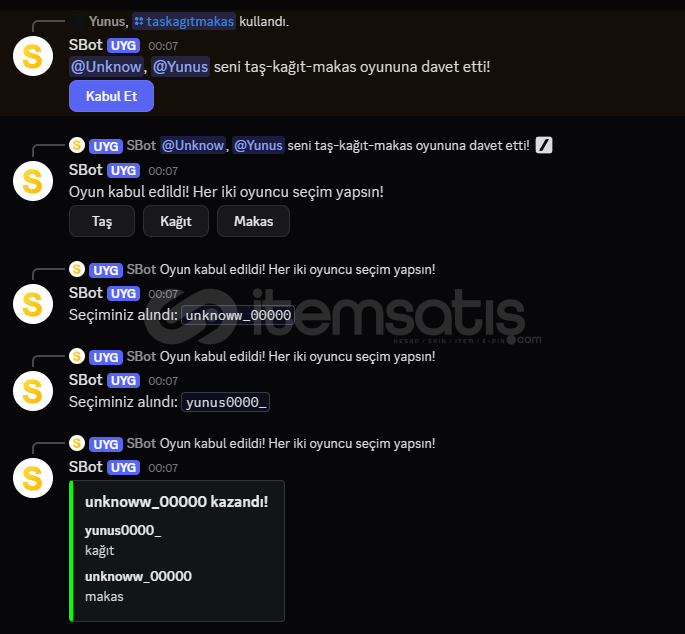Image resolution: width=685 pixels, height=634 pixels.
Task: Select the Kağıt option button
Action: click(176, 221)
